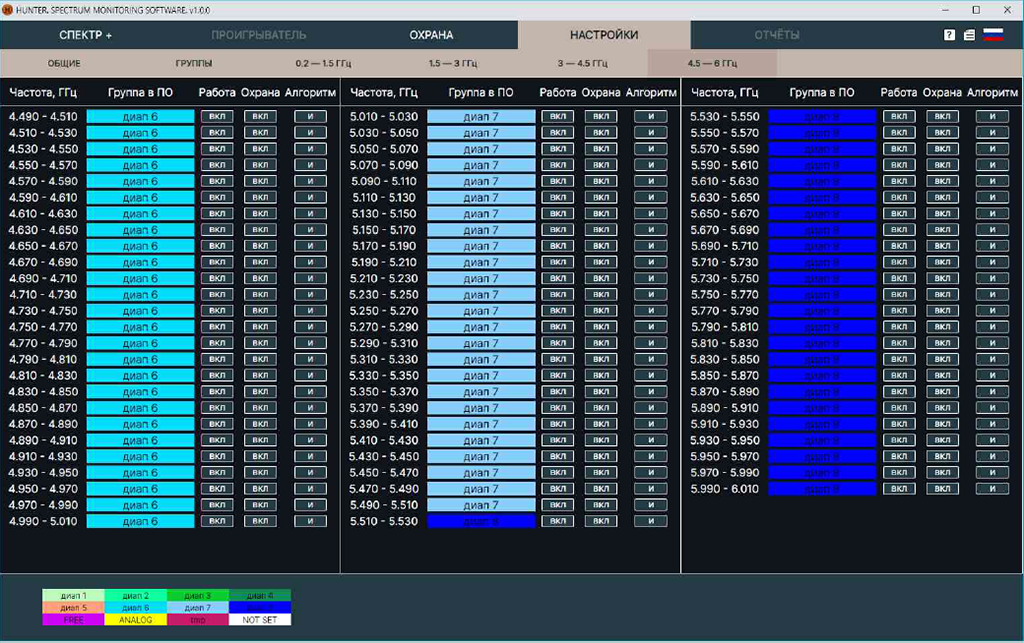Pick the диап 2 legend swatch
Viewport: 1024px width, 643px height.
pos(135,595)
